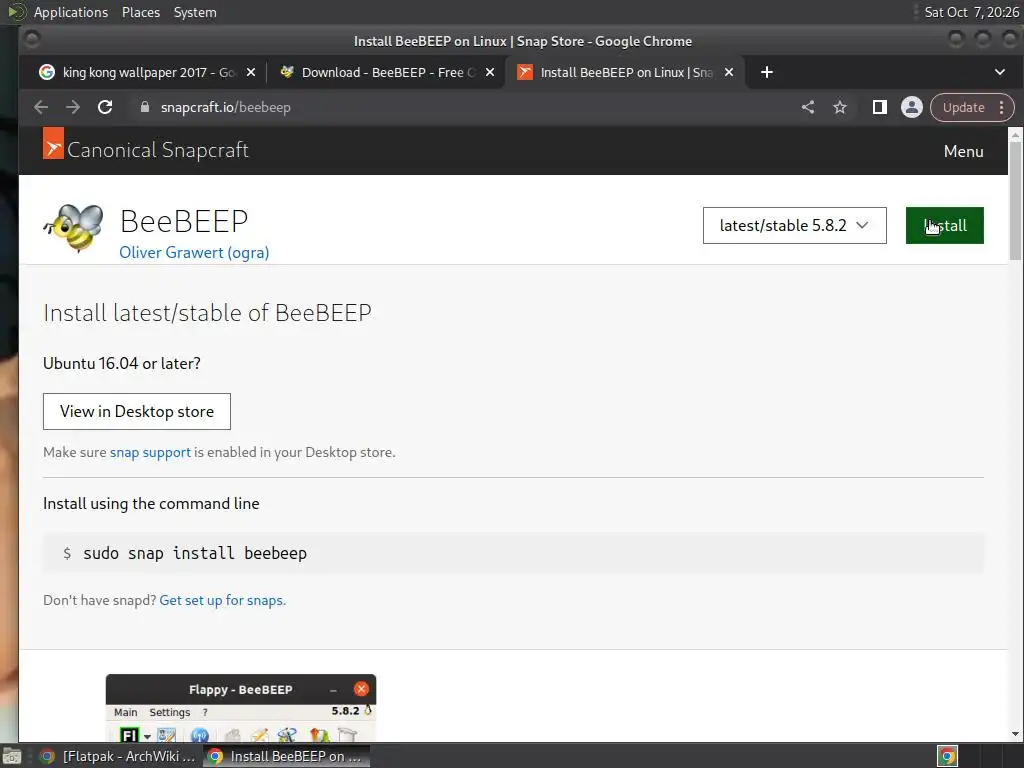The height and width of the screenshot is (768, 1024).
Task: Close the Install BeeBEEP on Linux tab
Action: click(729, 72)
